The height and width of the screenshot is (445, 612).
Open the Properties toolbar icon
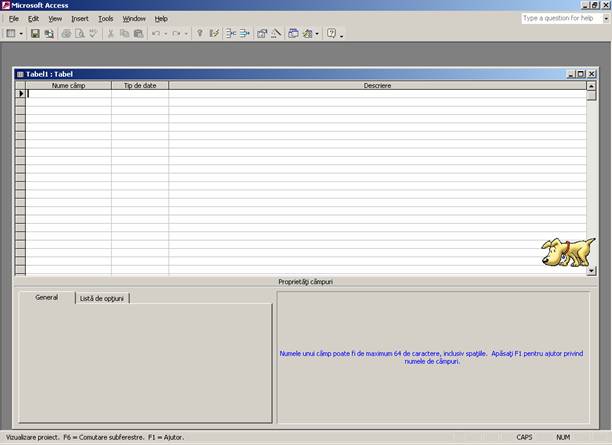point(263,34)
